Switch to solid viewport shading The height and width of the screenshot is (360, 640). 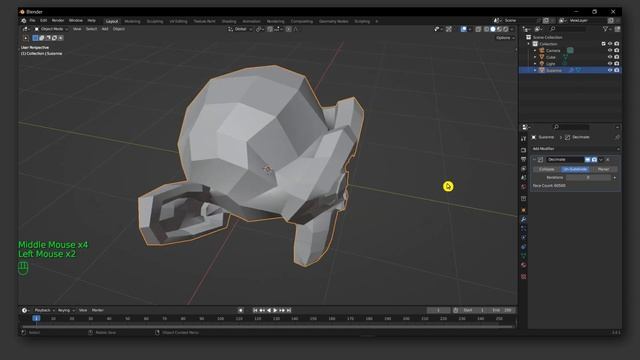pyautogui.click(x=493, y=29)
